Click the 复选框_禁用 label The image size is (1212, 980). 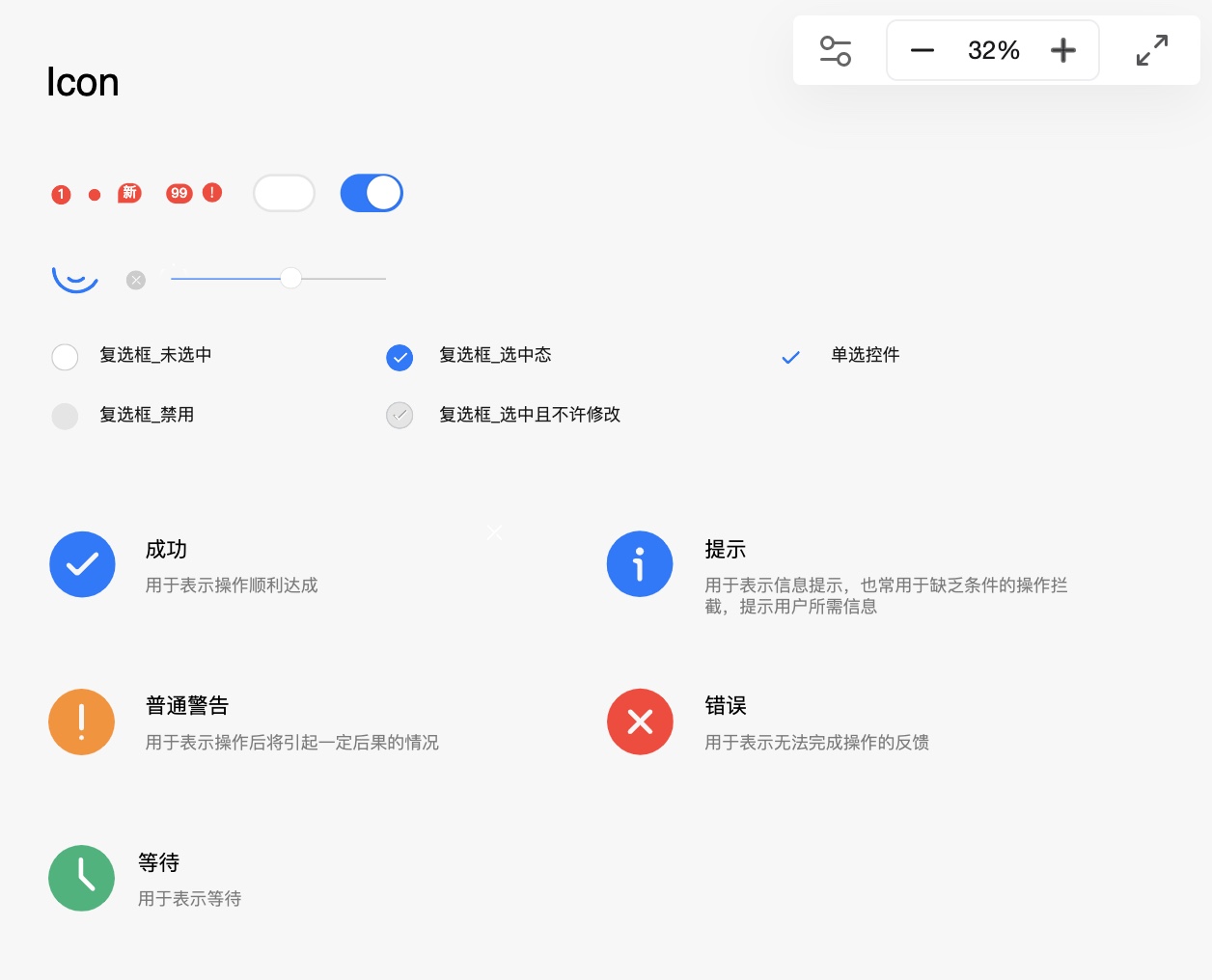[x=147, y=415]
